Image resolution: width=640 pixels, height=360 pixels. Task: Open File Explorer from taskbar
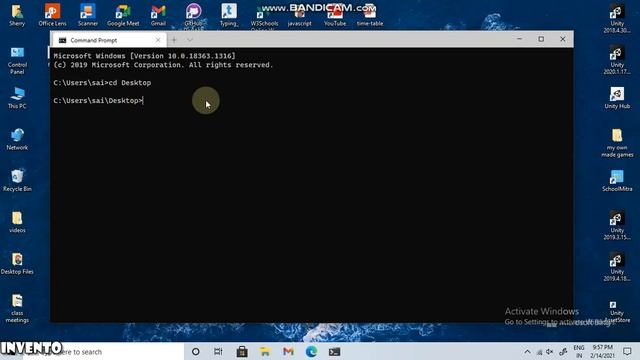point(265,351)
